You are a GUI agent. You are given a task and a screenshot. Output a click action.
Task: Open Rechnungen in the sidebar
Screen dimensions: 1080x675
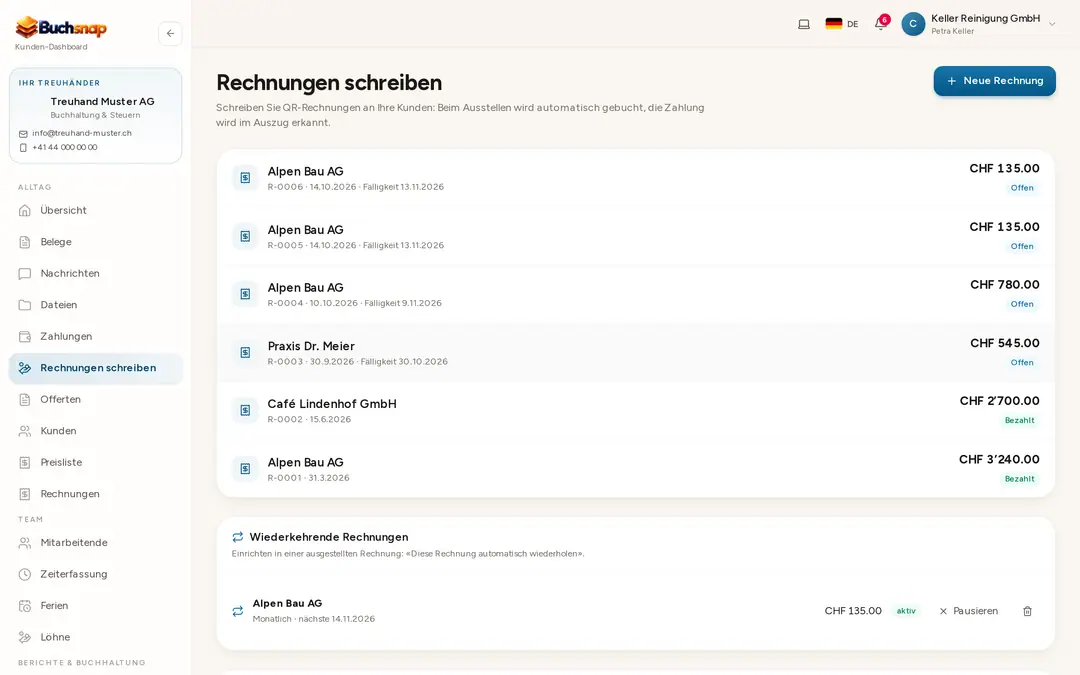coord(96,494)
